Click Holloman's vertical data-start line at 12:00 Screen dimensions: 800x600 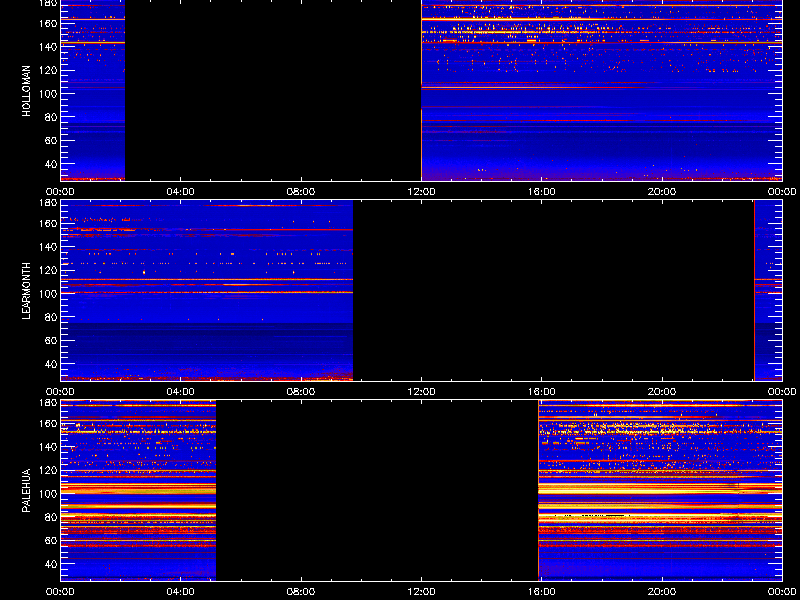(421, 91)
